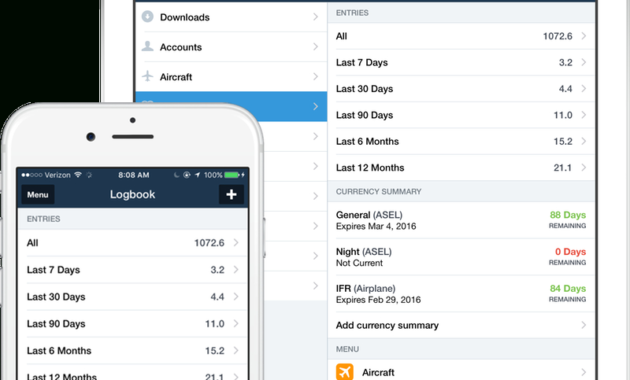This screenshot has width=630, height=380.
Task: Tap the Verizon carrier label on phone
Action: click(57, 175)
